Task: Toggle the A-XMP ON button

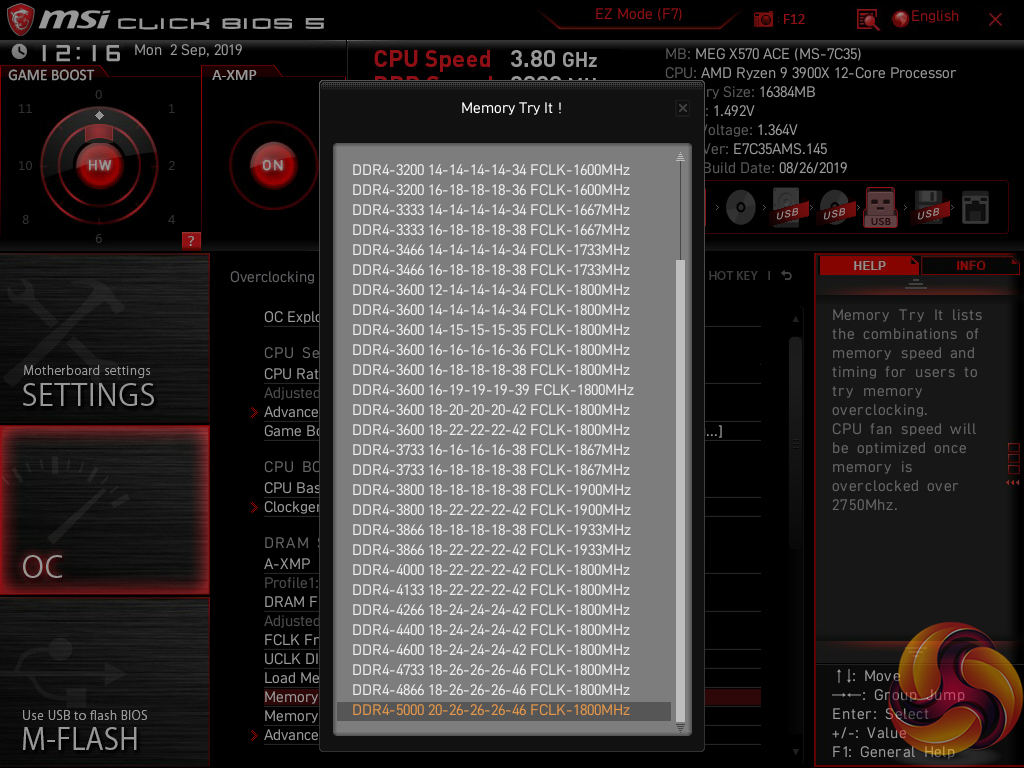Action: click(x=273, y=165)
